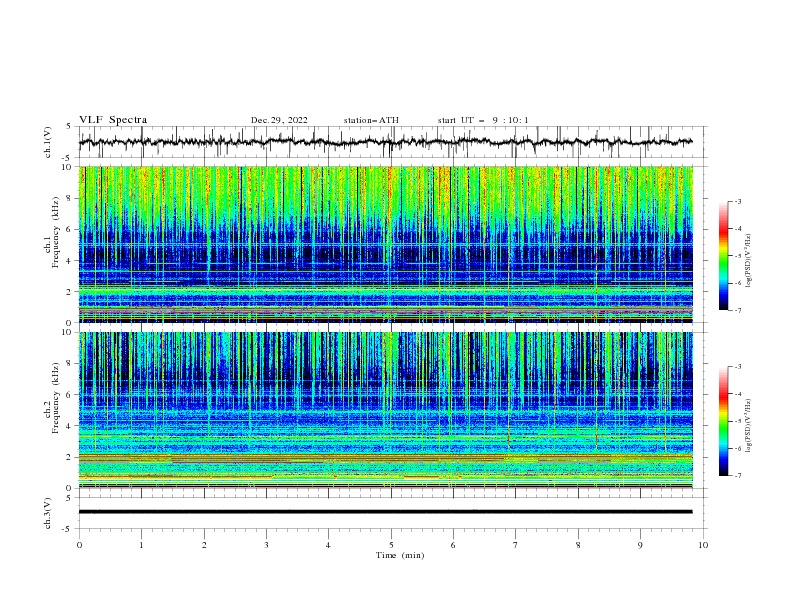Click the '-3' label on ch.1 colorbar

[x=737, y=201]
